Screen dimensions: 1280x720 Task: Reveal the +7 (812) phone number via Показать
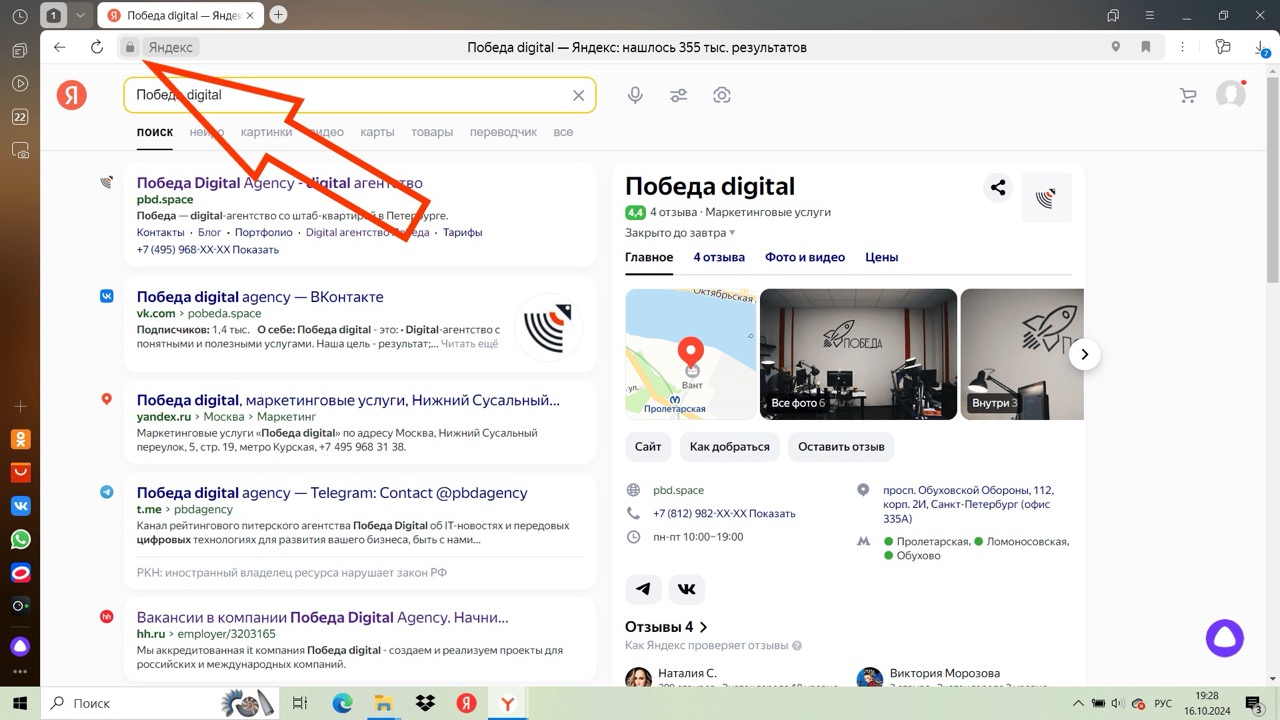[772, 513]
